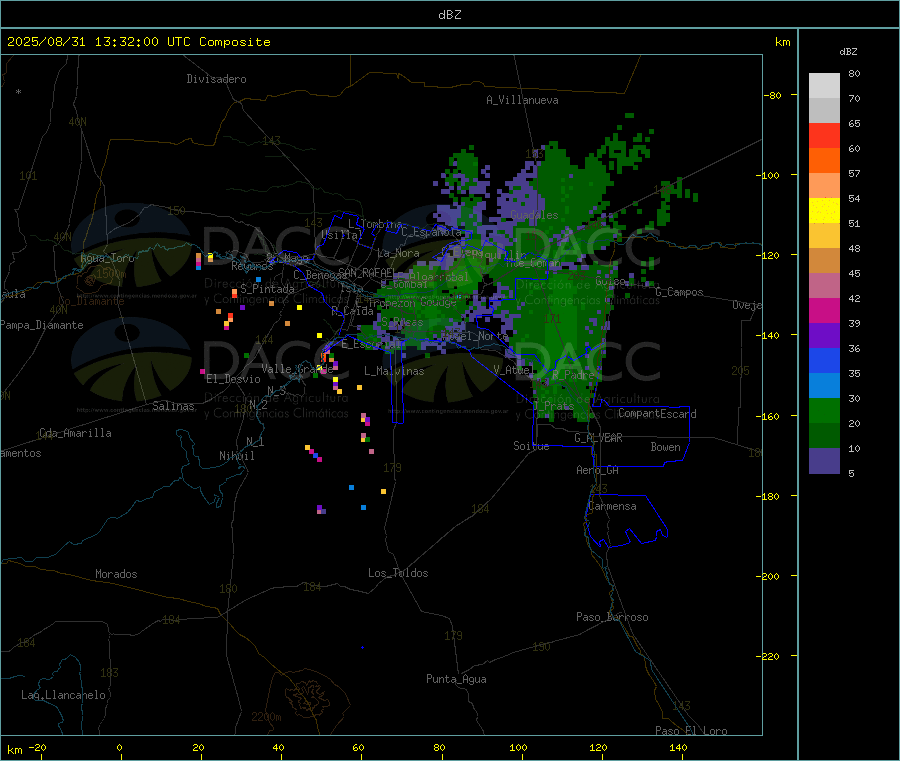Click the Pampa_Diamante label
Screen dimensions: 900x761
tap(42, 325)
